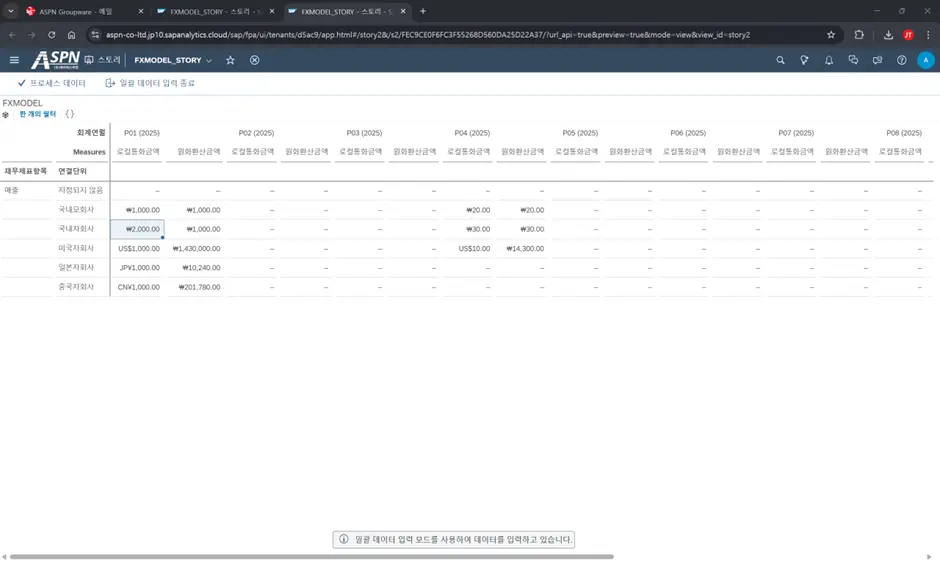Click 일괄 데이터 입력 종료 button
This screenshot has height=561, width=940.
pyautogui.click(x=151, y=83)
